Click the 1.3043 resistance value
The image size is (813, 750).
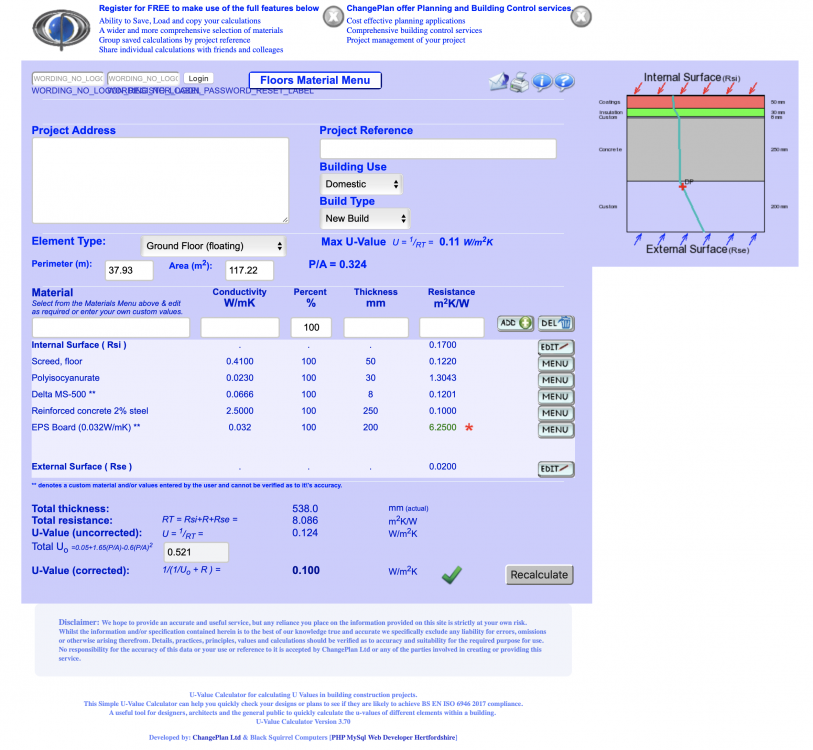442,378
